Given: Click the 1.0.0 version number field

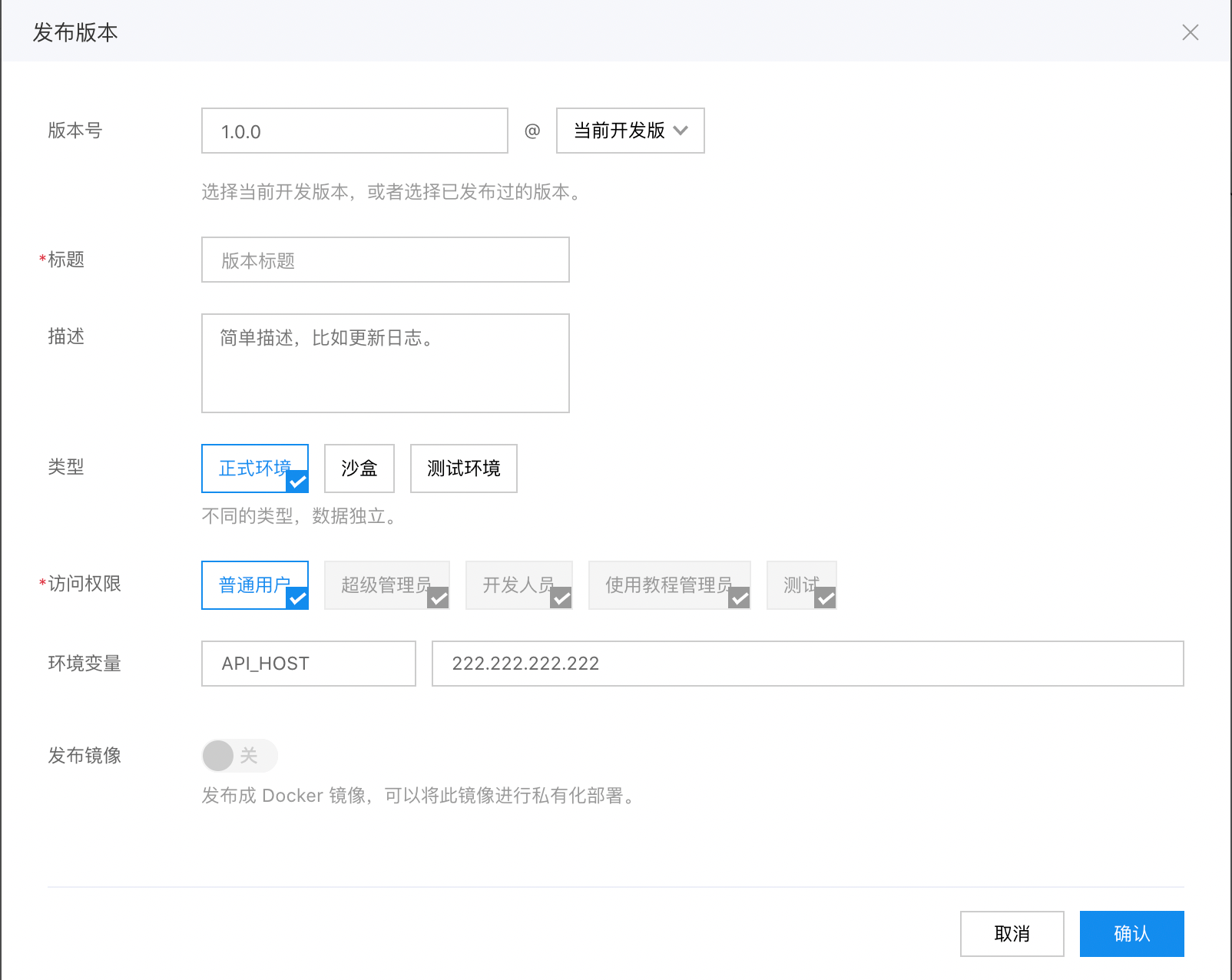Looking at the screenshot, I should pyautogui.click(x=354, y=131).
